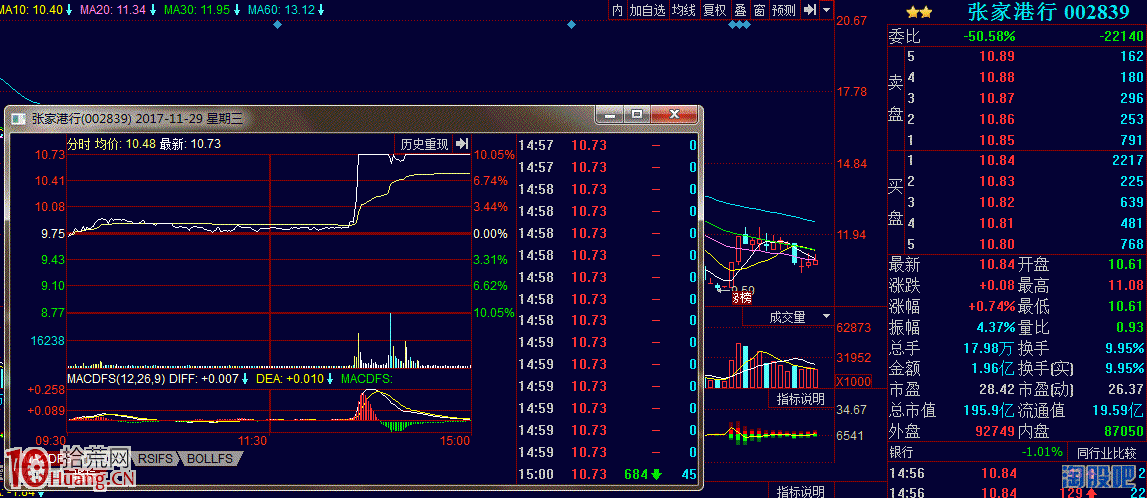Click sell level 1 price 10.85
This screenshot has height=498, width=1147.
pos(996,140)
